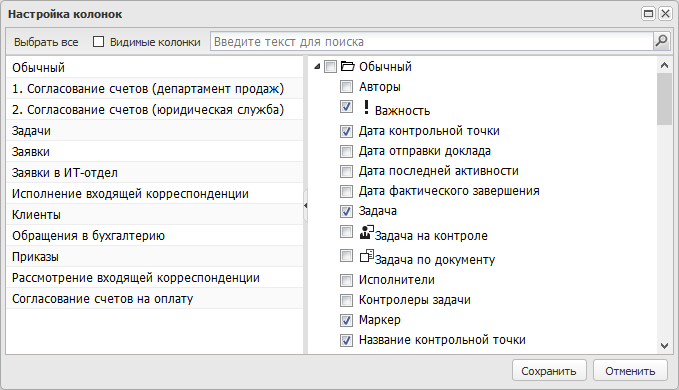The width and height of the screenshot is (679, 390).
Task: Click the vertical scrollbar thumb
Action: (664, 99)
